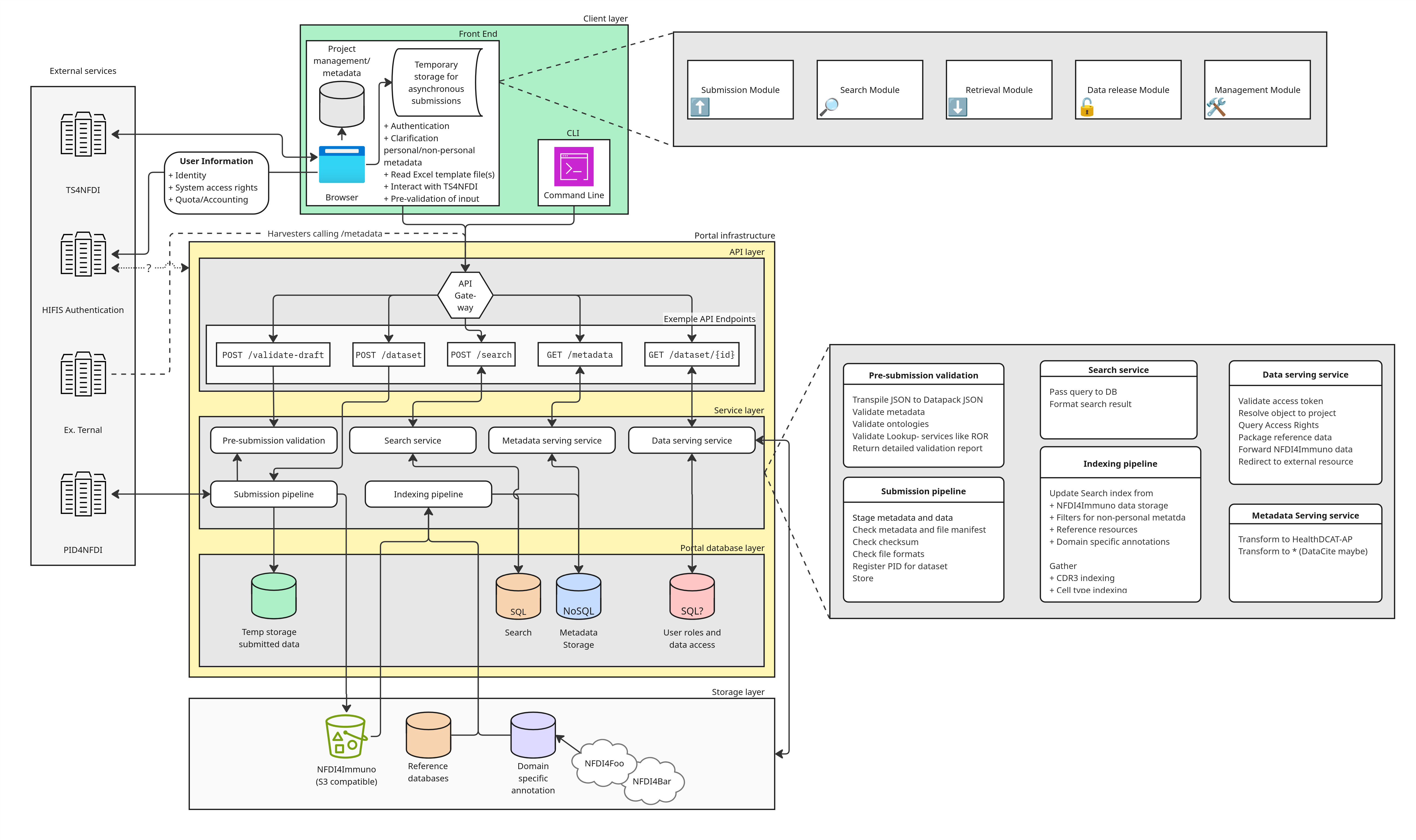
Task: Click the Metadata serving service node
Action: [552, 440]
